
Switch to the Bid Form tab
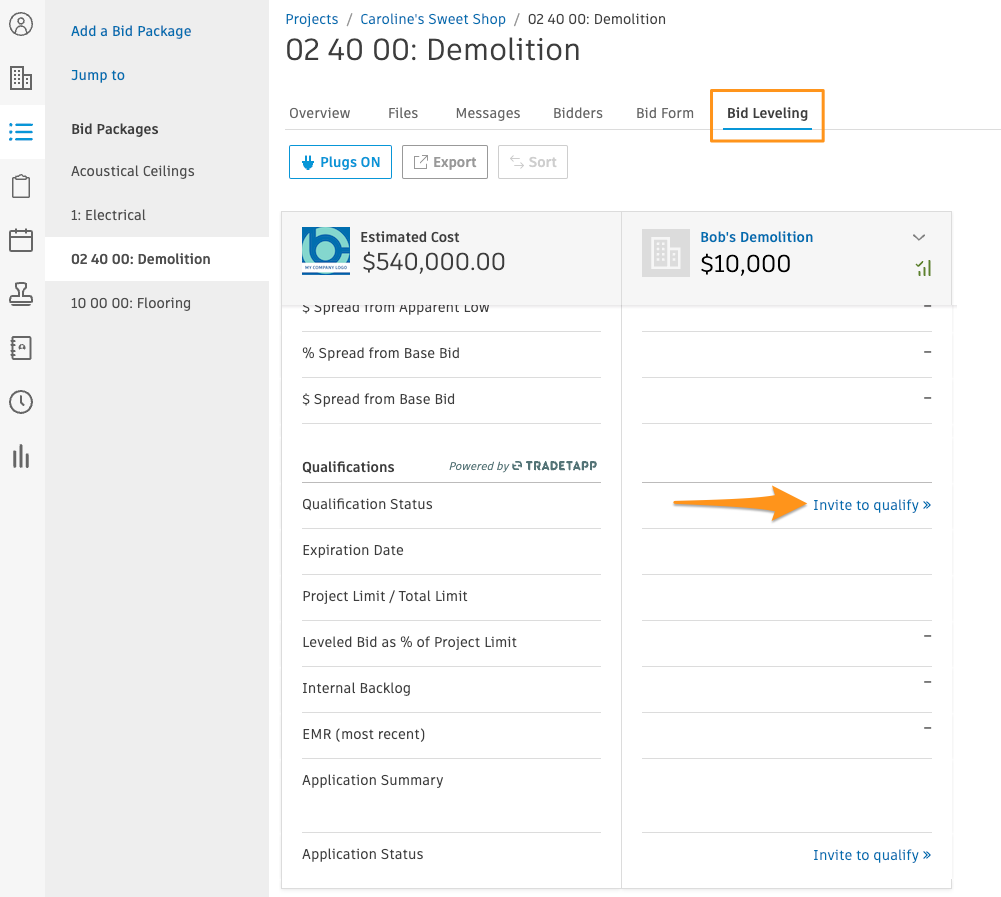664,113
